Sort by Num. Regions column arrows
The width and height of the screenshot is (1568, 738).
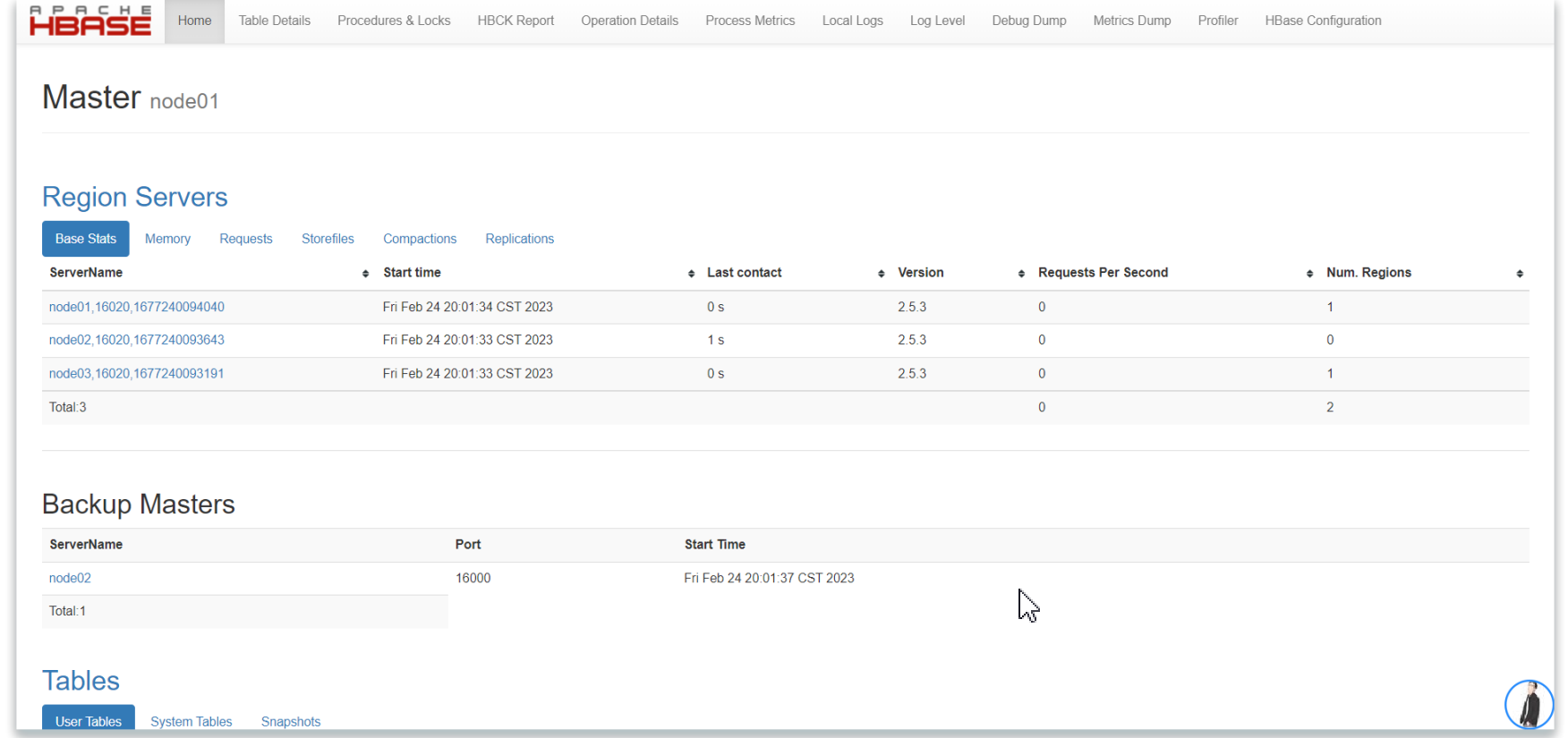pos(1520,274)
